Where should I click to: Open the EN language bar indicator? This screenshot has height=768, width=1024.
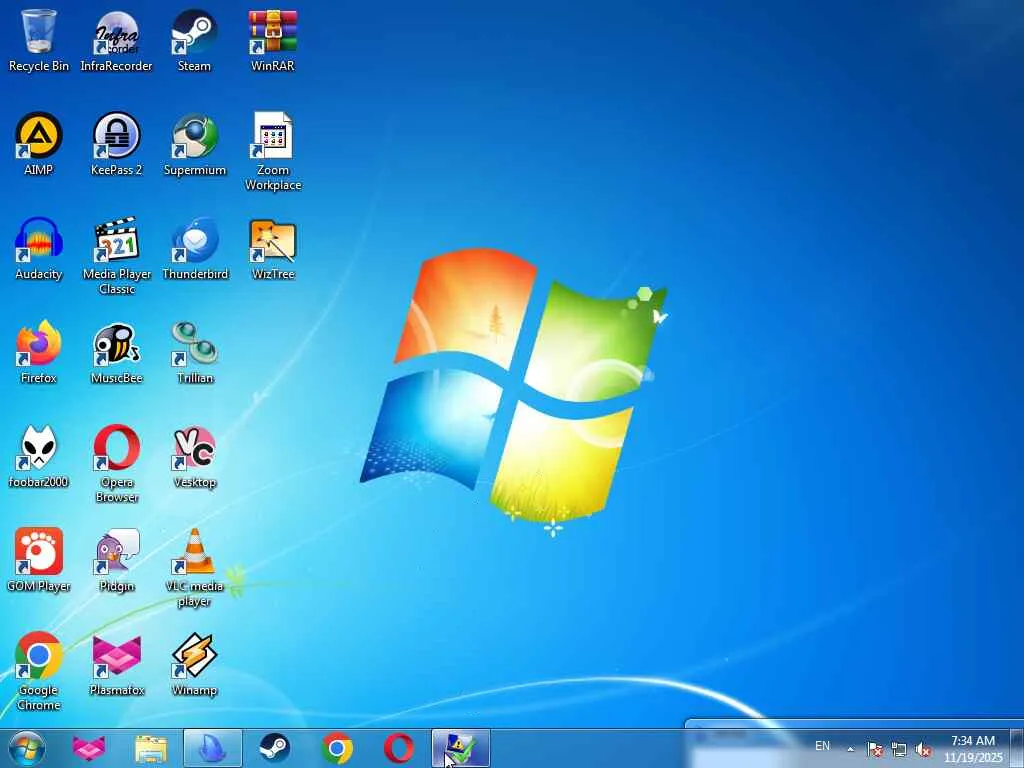[x=822, y=746]
